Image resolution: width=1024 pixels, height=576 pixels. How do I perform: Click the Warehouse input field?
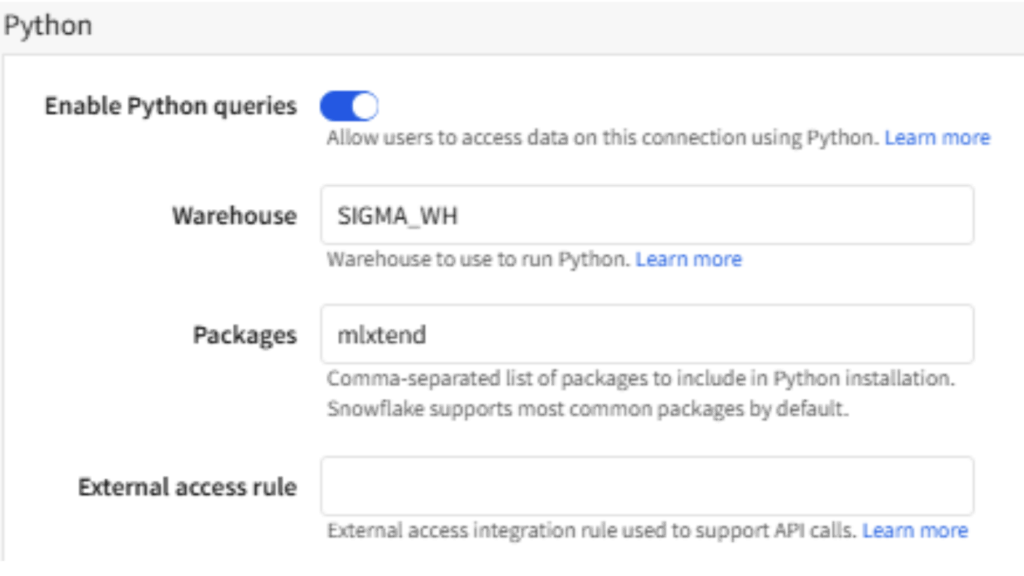[x=646, y=215]
